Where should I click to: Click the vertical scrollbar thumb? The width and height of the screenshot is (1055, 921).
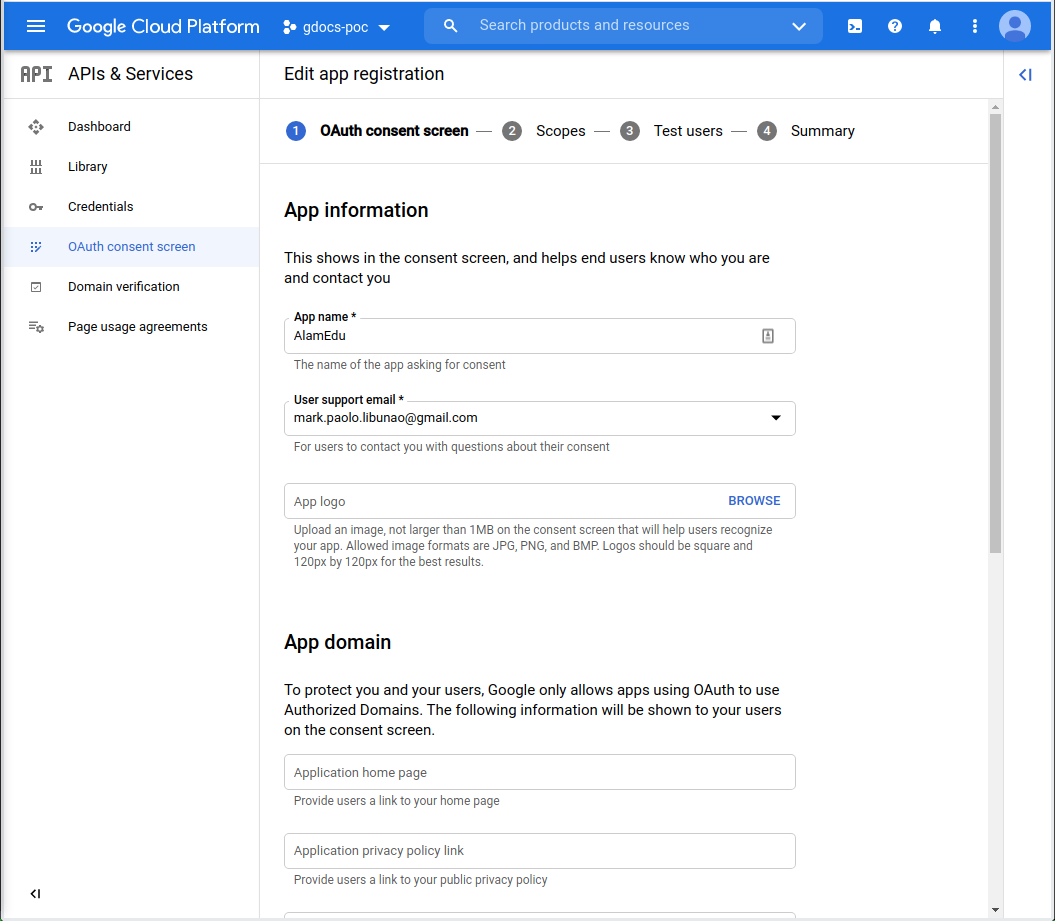pos(995,334)
